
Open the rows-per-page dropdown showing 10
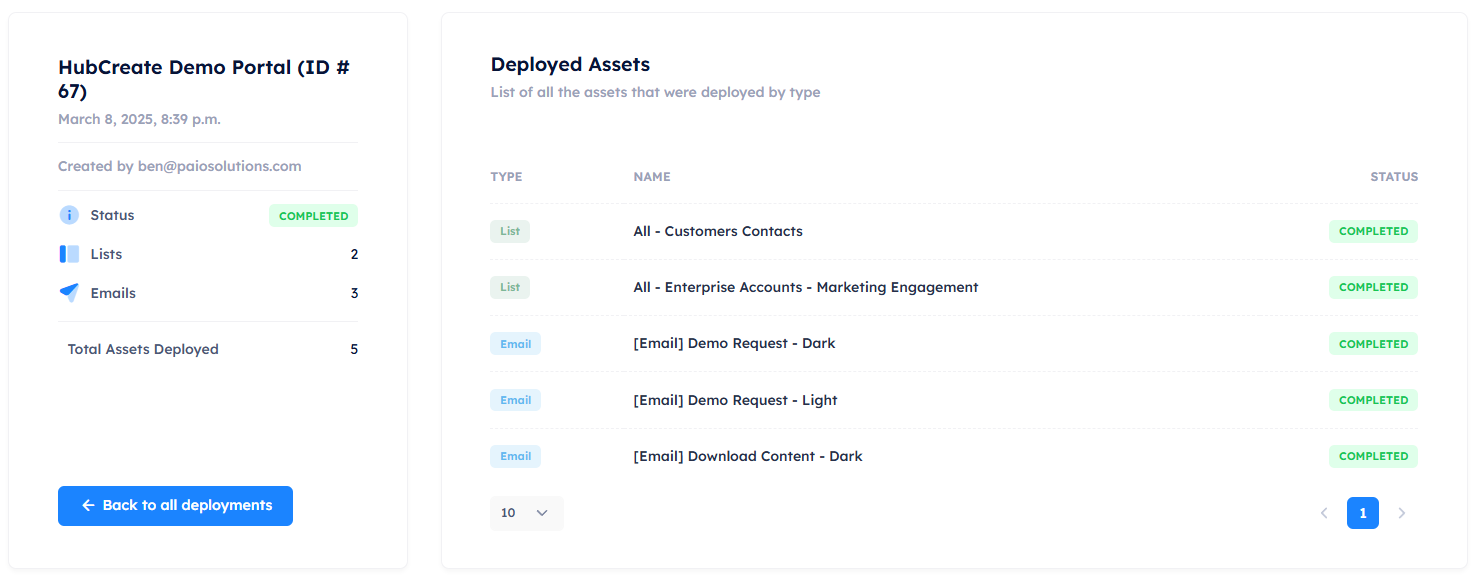coord(526,513)
